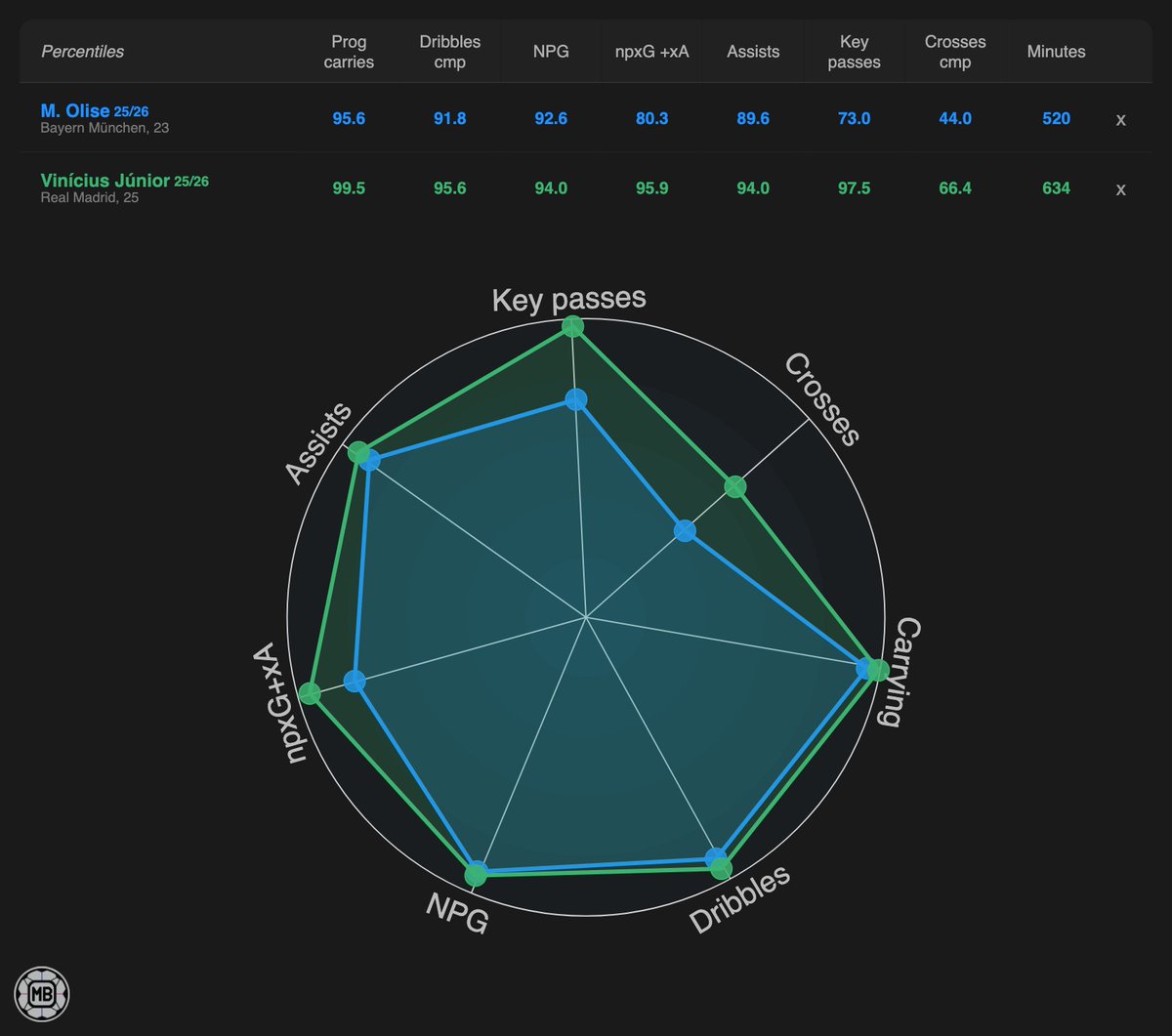Sort by Minutes column header

(1056, 52)
